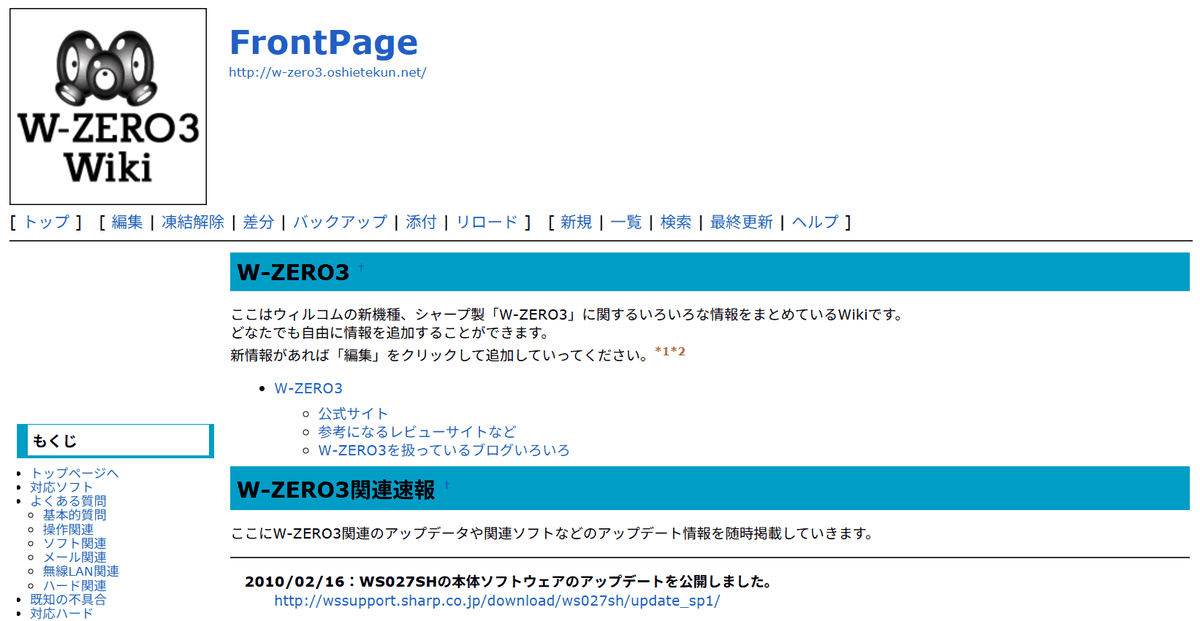Click footnote marker *1
Image resolution: width=1200 pixels, height=621 pixels.
point(662,352)
